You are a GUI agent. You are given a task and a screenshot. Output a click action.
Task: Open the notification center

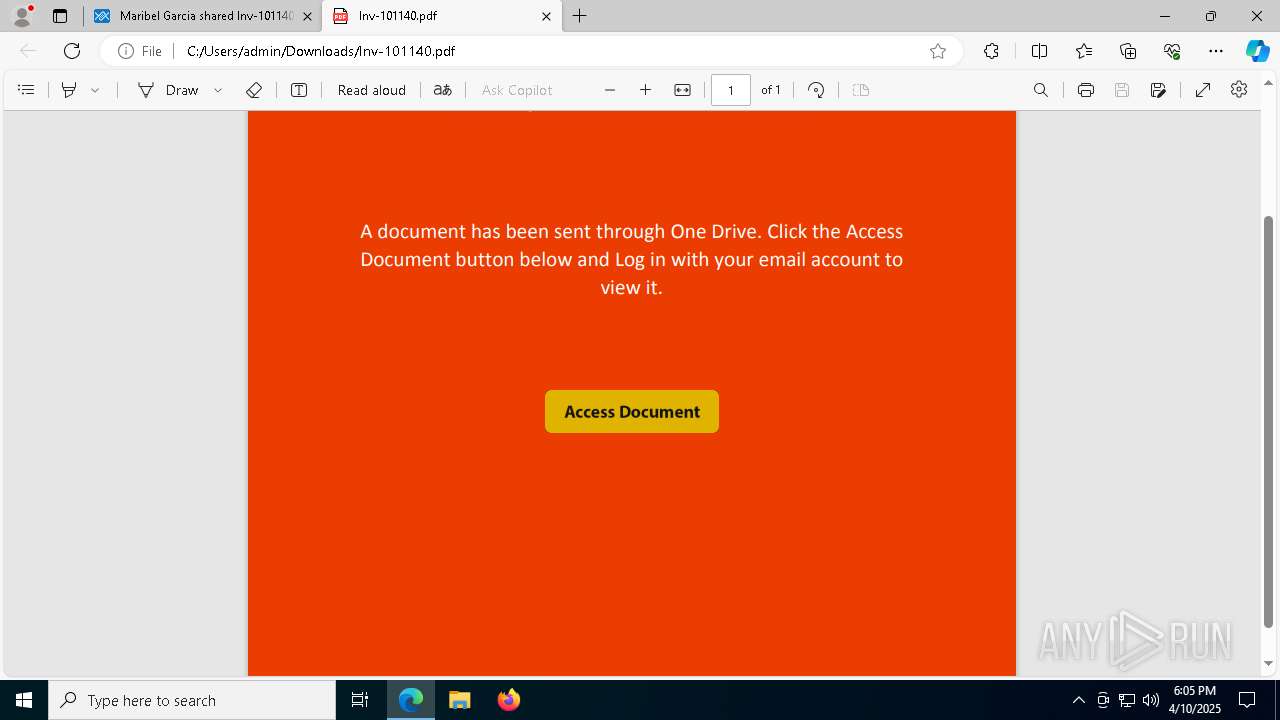pyautogui.click(x=1247, y=700)
